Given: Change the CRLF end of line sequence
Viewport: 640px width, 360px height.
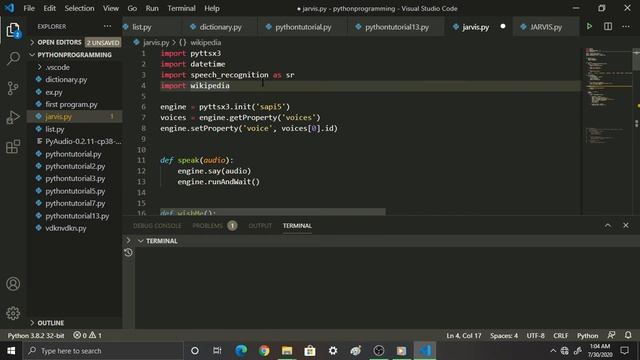Looking at the screenshot, I should pyautogui.click(x=560, y=336).
